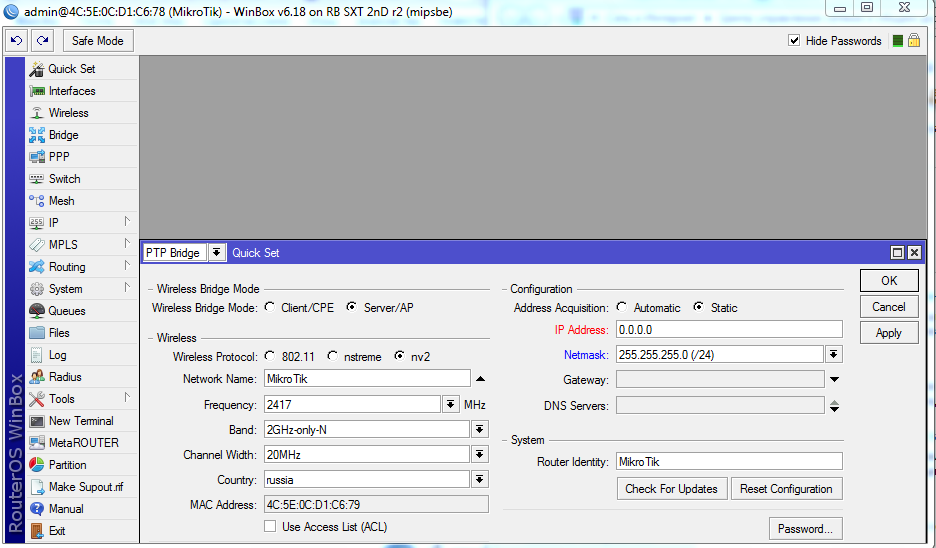Click Apply in Quick Set dialog
The image size is (936, 548).
click(x=889, y=333)
